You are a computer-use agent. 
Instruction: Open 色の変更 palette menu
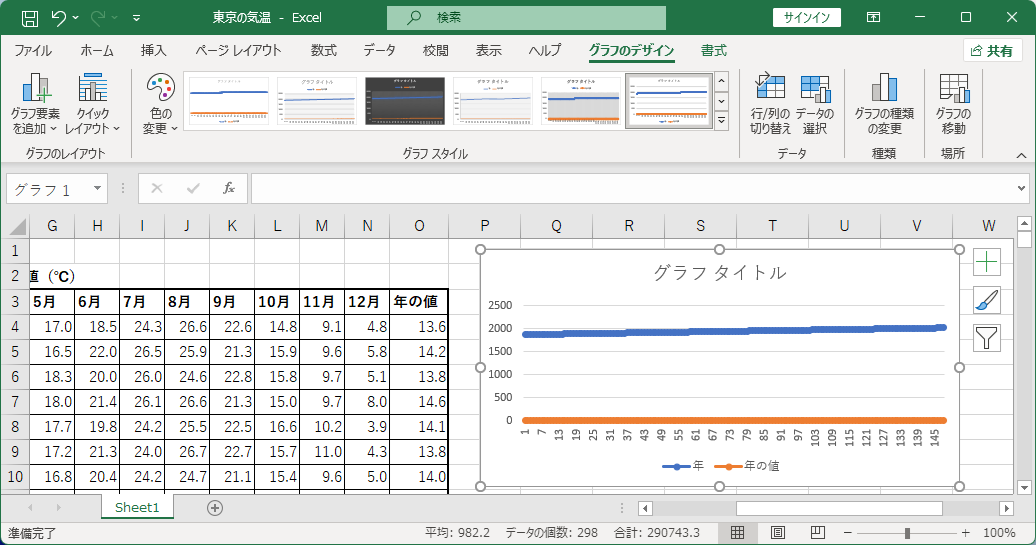tap(161, 104)
